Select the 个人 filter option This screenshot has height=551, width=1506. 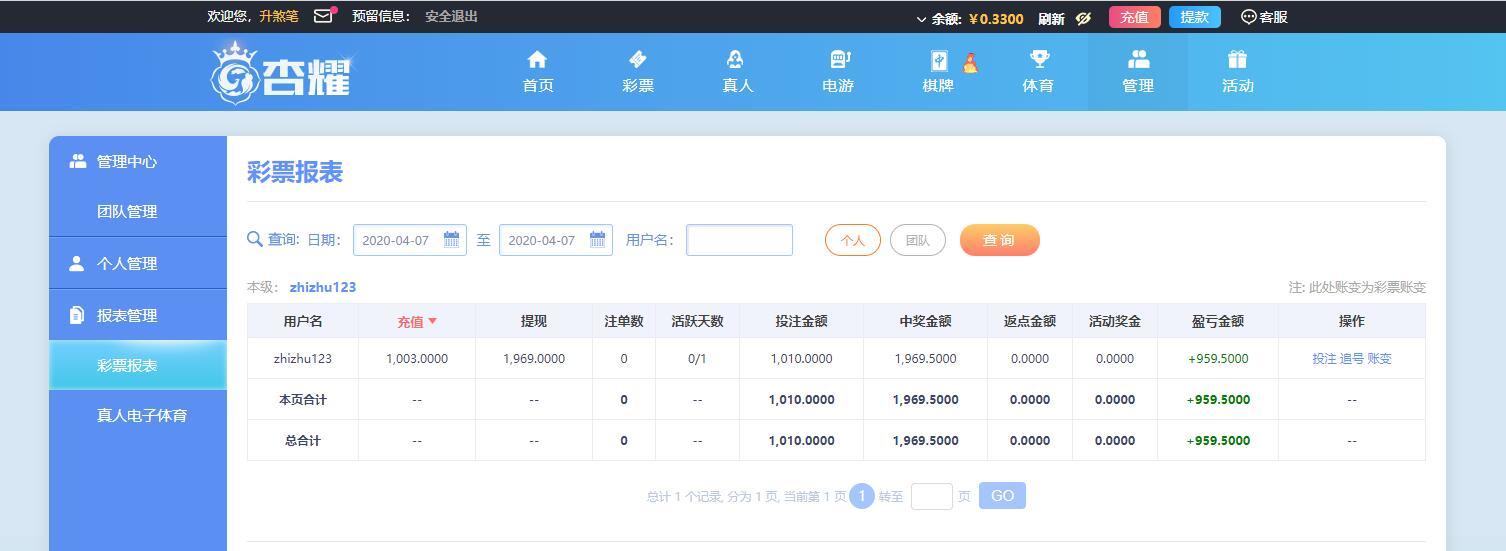coord(852,240)
